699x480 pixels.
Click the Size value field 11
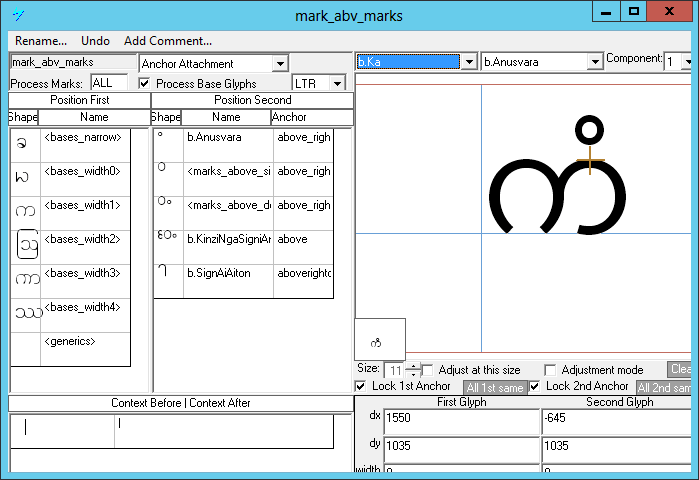coord(395,370)
